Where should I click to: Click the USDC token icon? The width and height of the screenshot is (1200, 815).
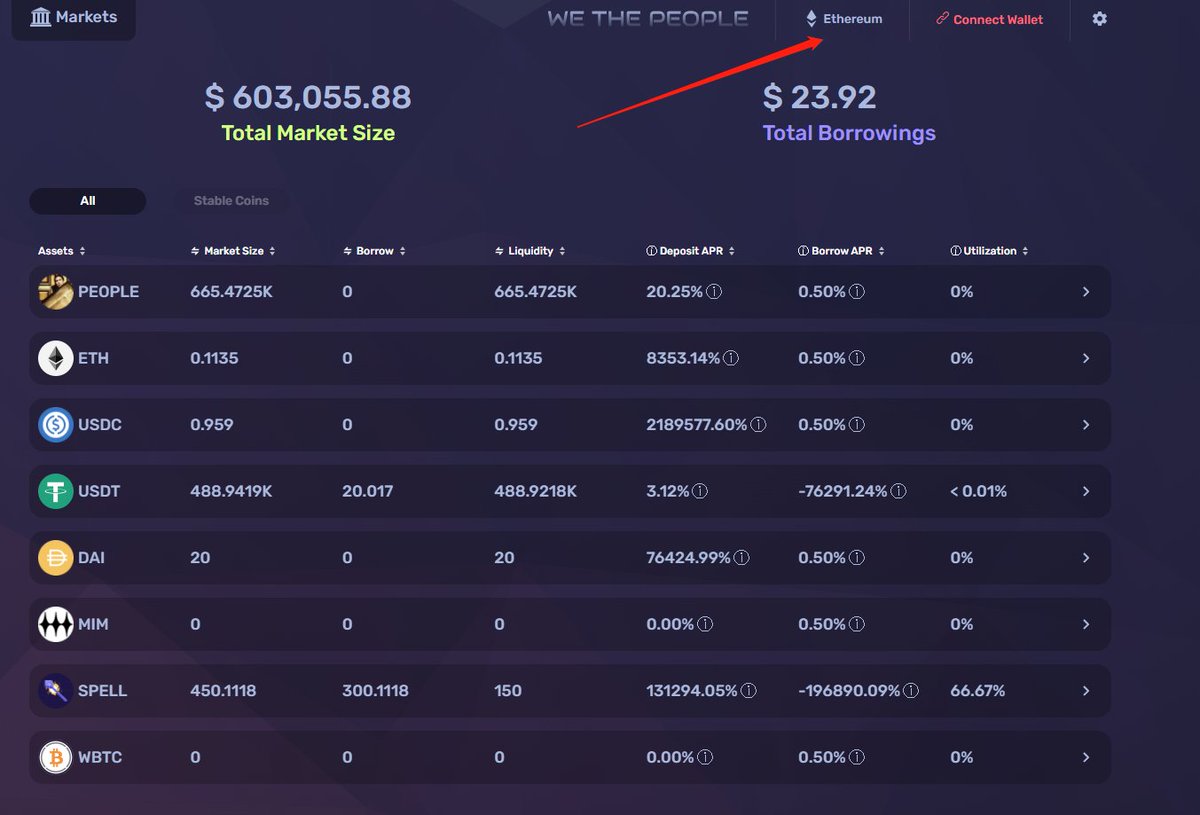[x=56, y=425]
